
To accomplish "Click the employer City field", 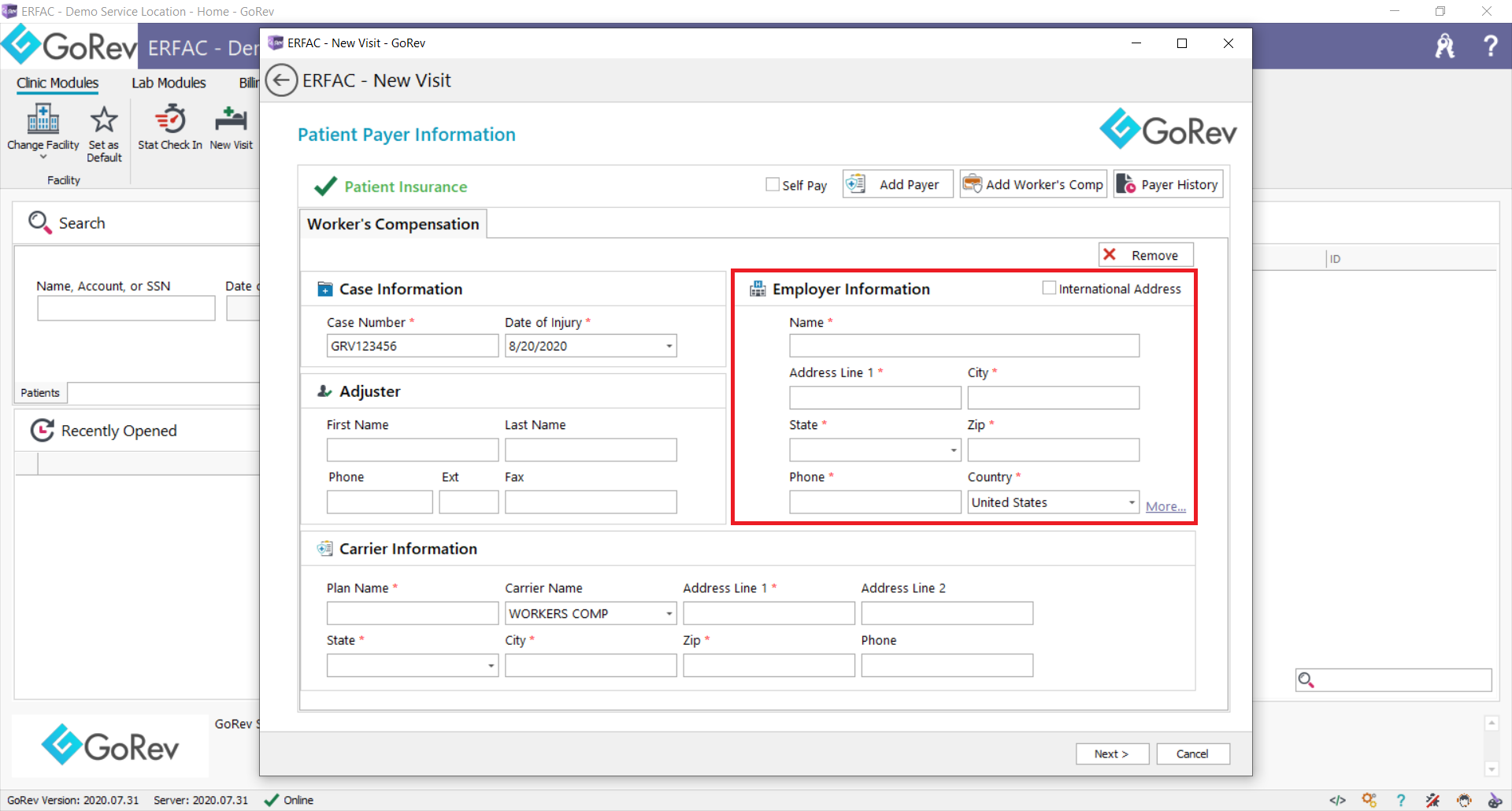I will [x=1053, y=398].
